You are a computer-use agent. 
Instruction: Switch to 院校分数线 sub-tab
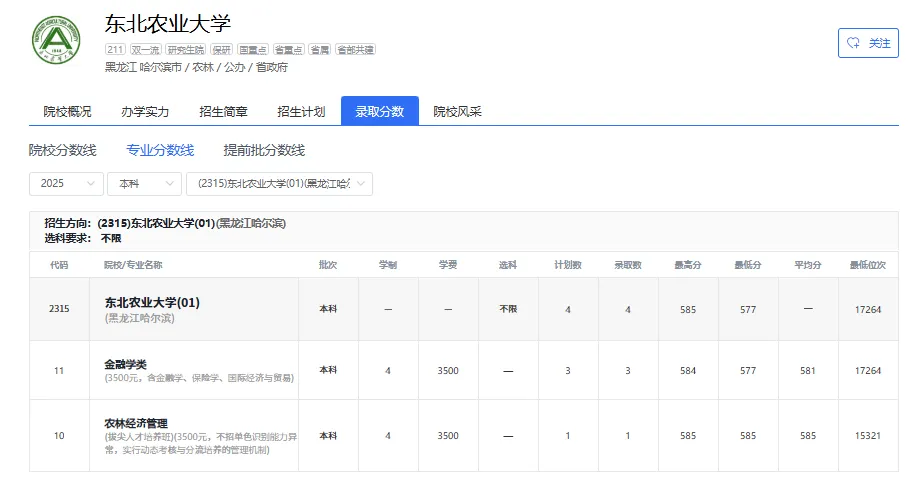tap(62, 150)
